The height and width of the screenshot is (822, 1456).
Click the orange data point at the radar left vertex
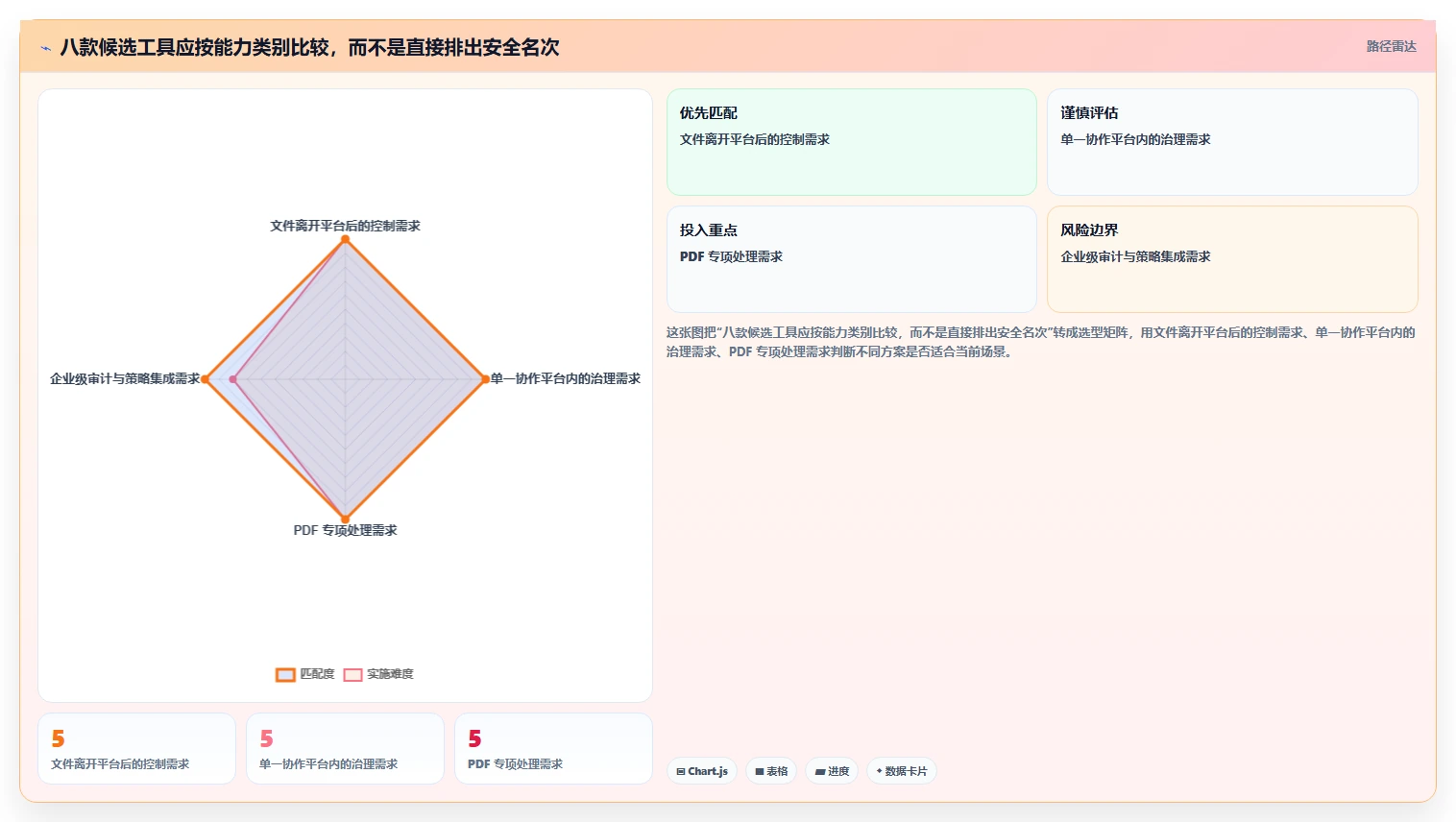pos(206,379)
